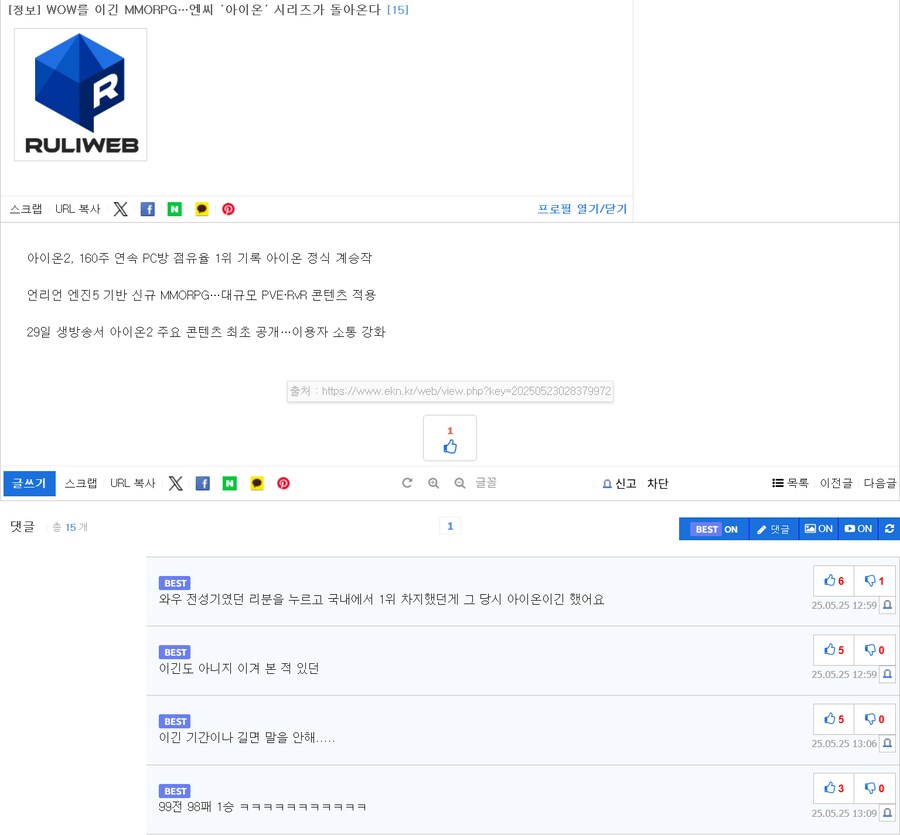Image resolution: width=900 pixels, height=835 pixels.
Task: Zoom out text with magnifier minus icon
Action: click(x=460, y=483)
